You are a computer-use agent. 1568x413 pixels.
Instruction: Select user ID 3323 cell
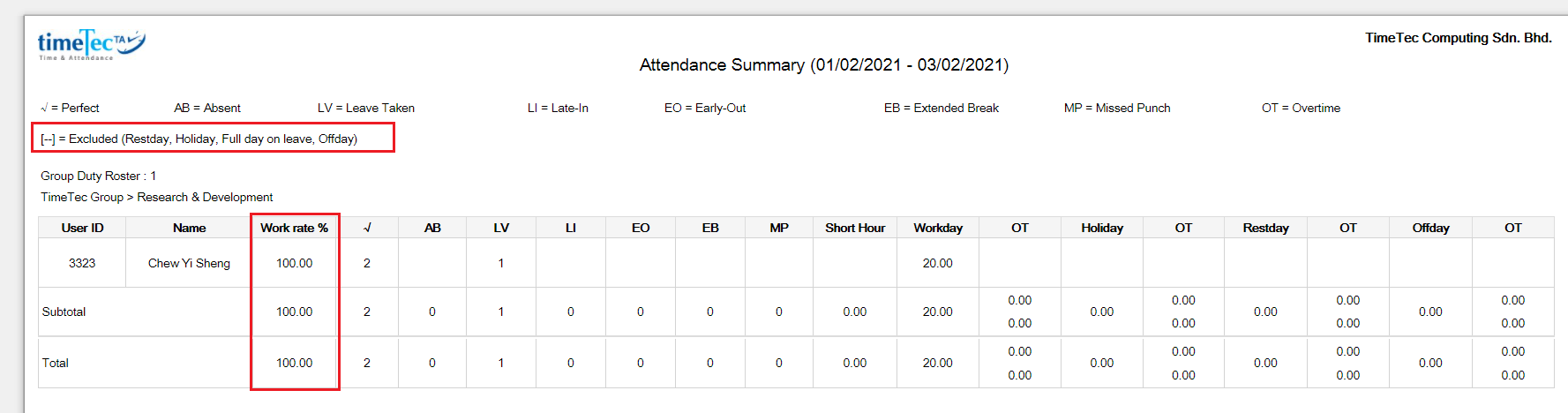[x=82, y=263]
